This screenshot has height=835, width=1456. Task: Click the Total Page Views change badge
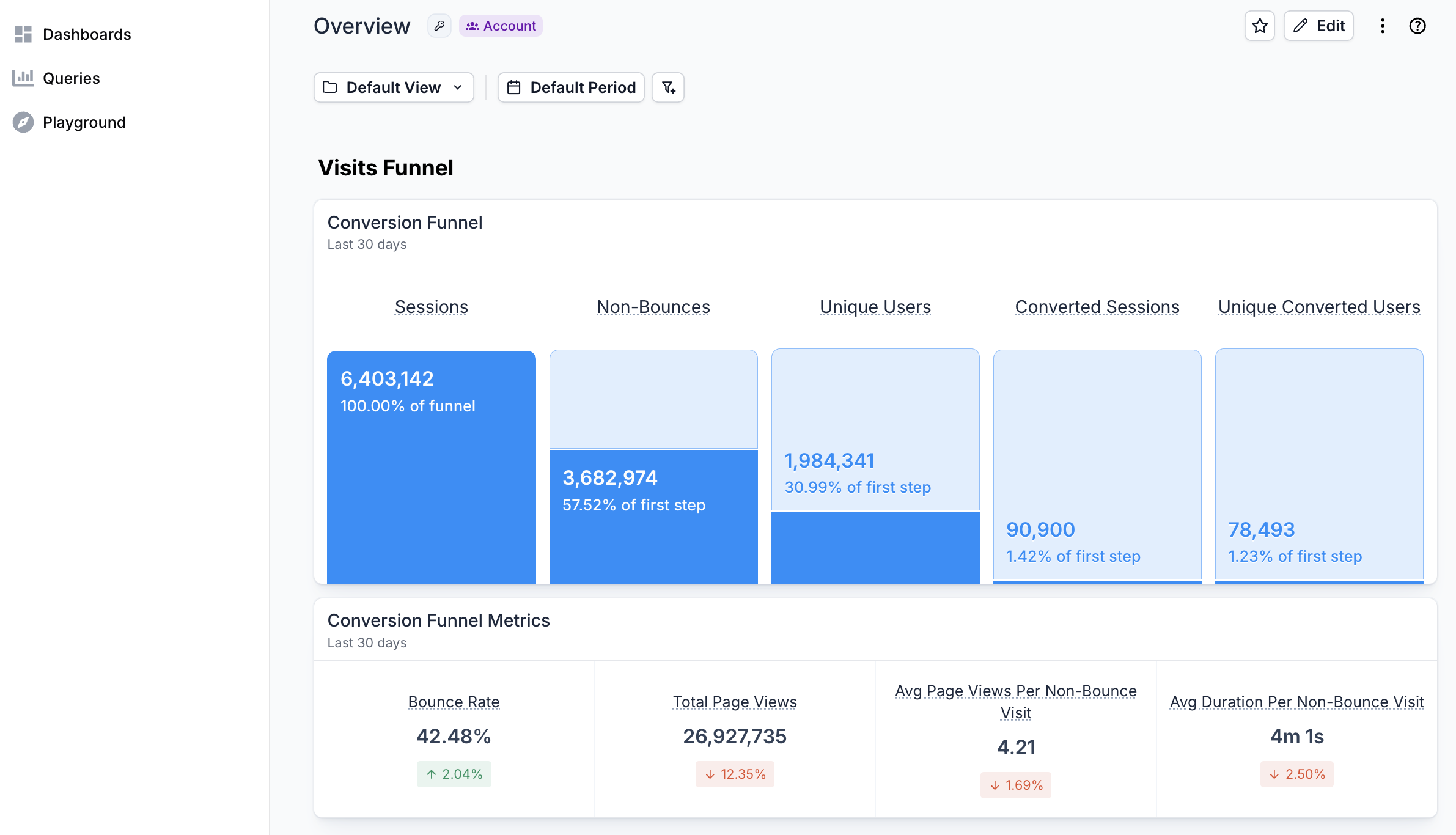pos(735,774)
